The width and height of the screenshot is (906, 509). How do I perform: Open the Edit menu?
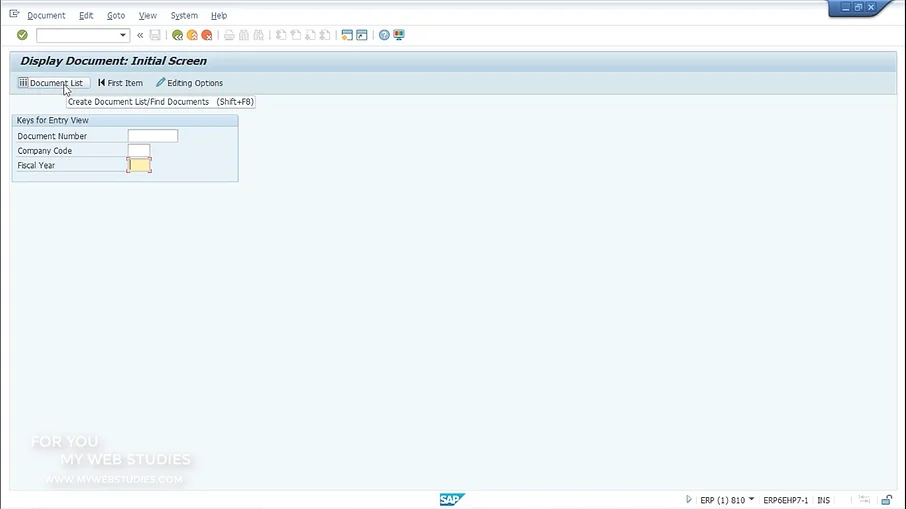coord(86,16)
